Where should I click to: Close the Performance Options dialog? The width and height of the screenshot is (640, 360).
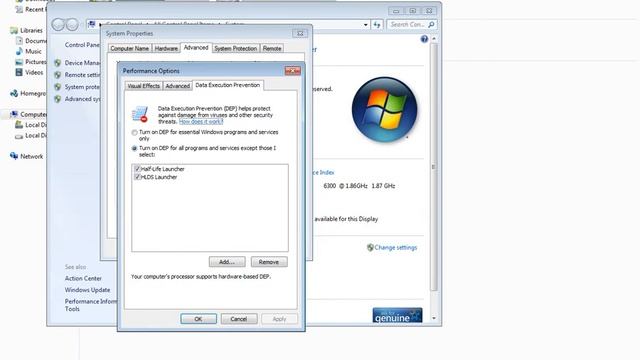pos(292,71)
